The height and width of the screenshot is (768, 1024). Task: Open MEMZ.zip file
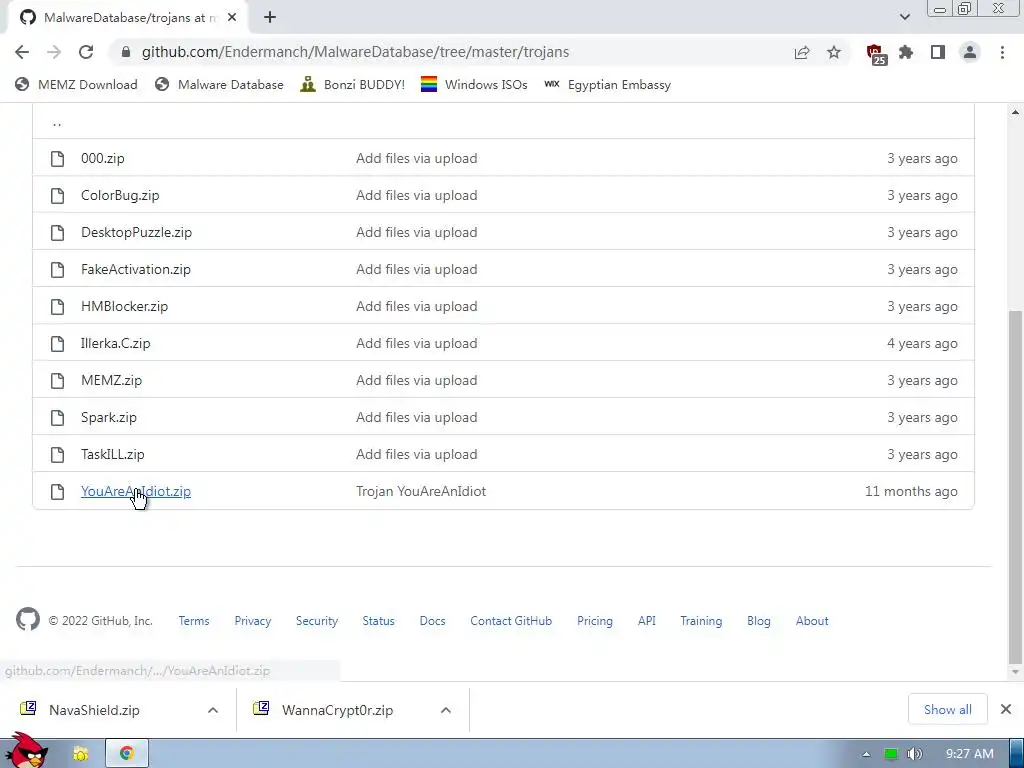(112, 381)
